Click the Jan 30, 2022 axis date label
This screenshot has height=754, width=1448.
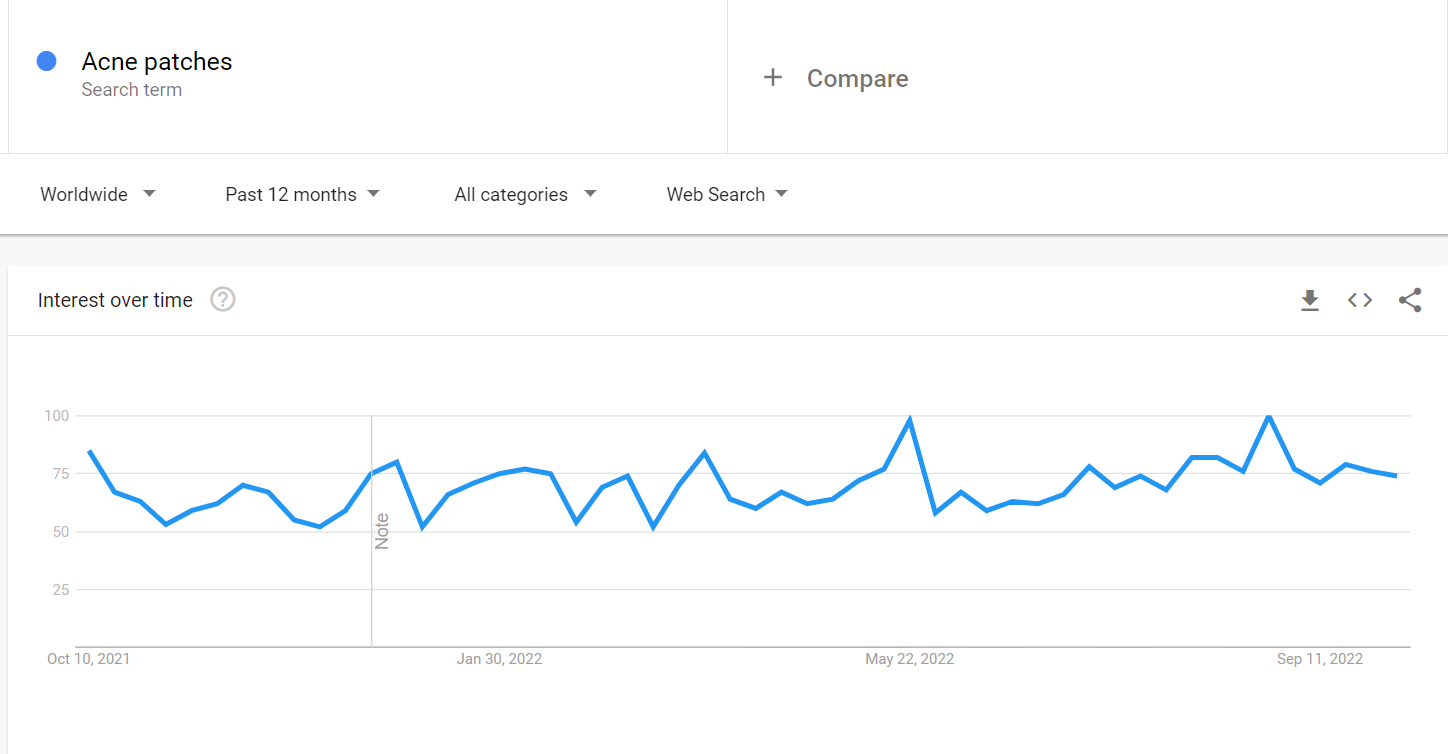point(499,659)
